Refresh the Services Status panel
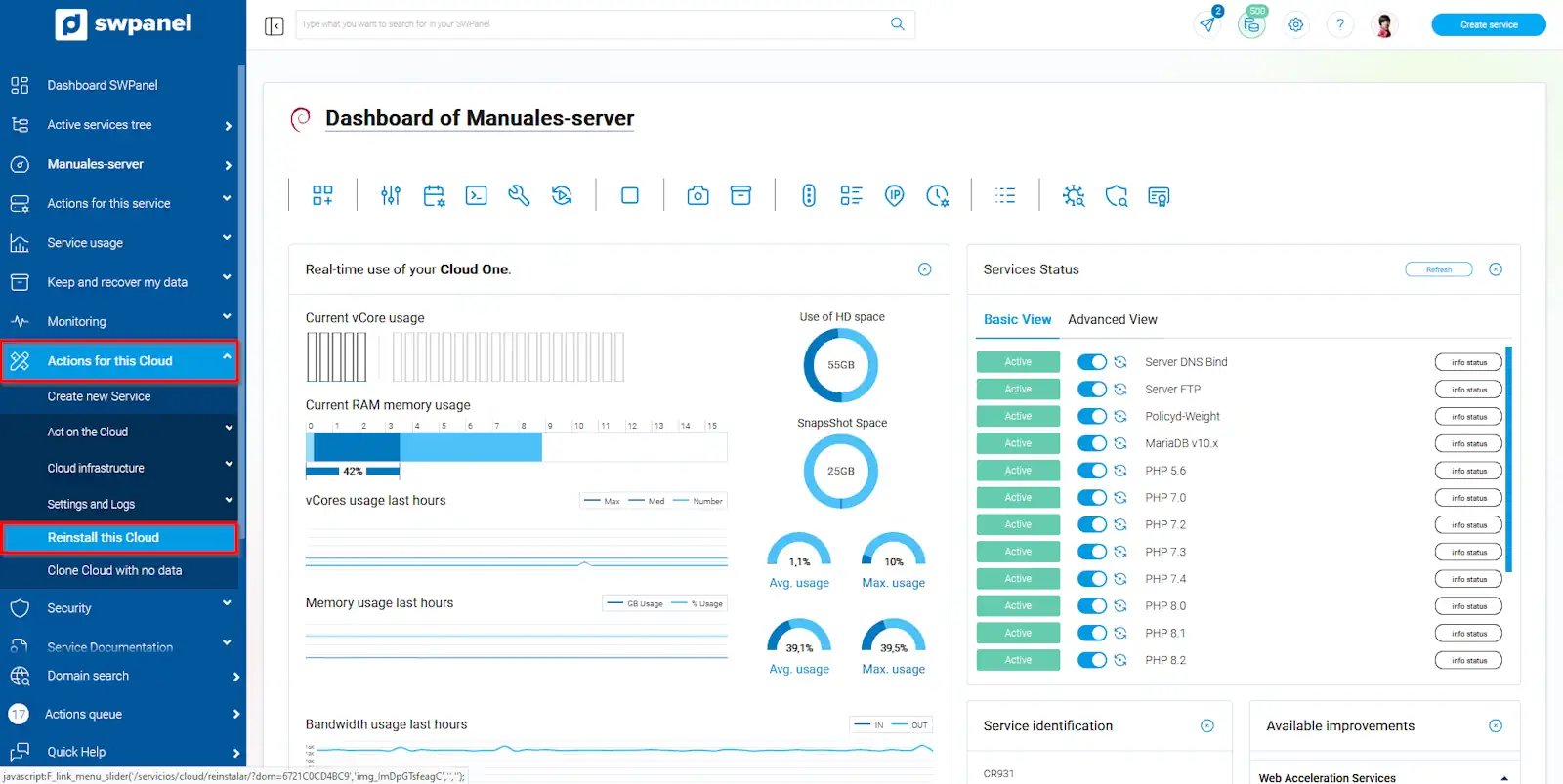This screenshot has width=1563, height=784. coord(1438,269)
